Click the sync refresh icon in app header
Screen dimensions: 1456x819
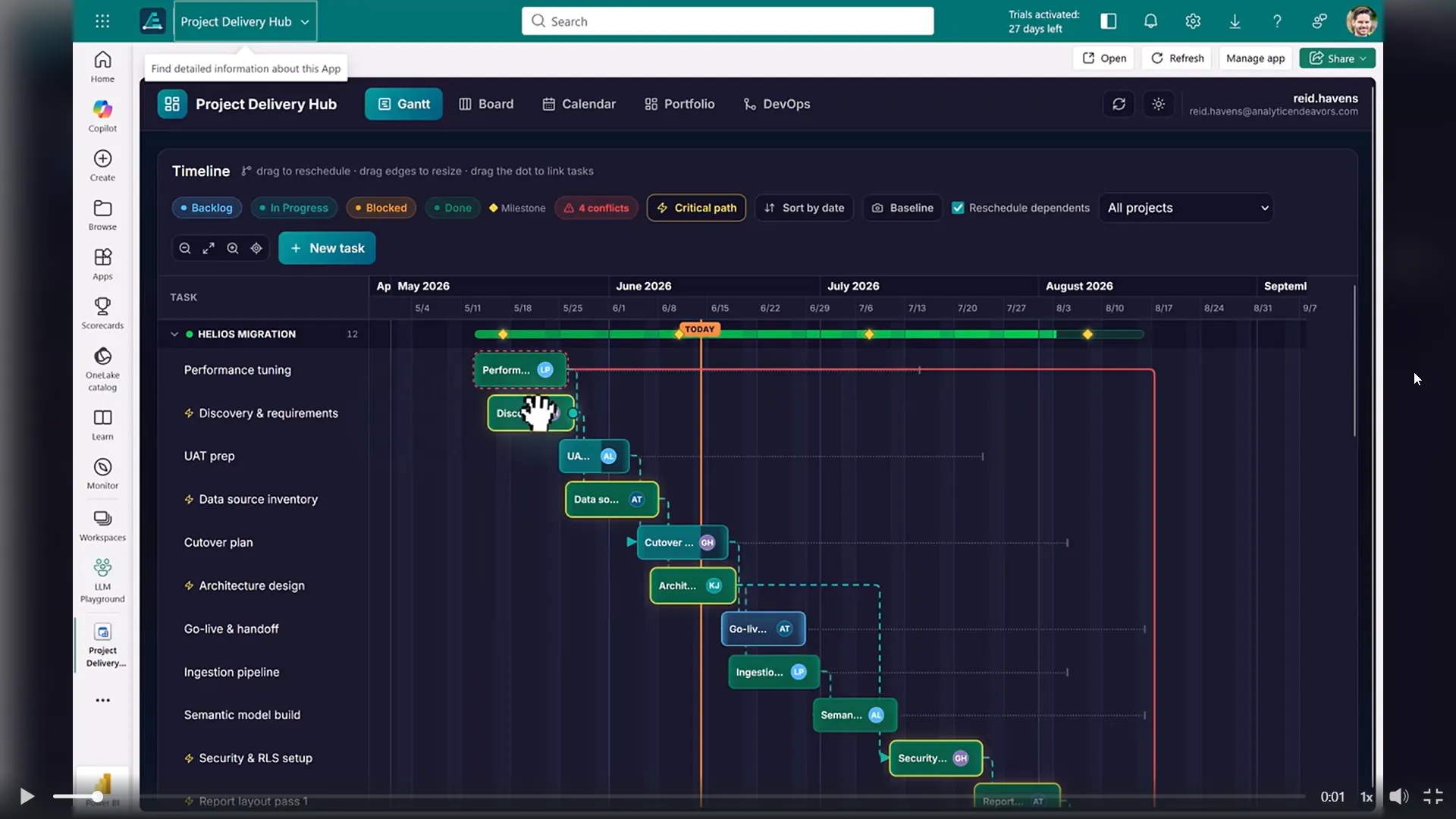(1119, 104)
